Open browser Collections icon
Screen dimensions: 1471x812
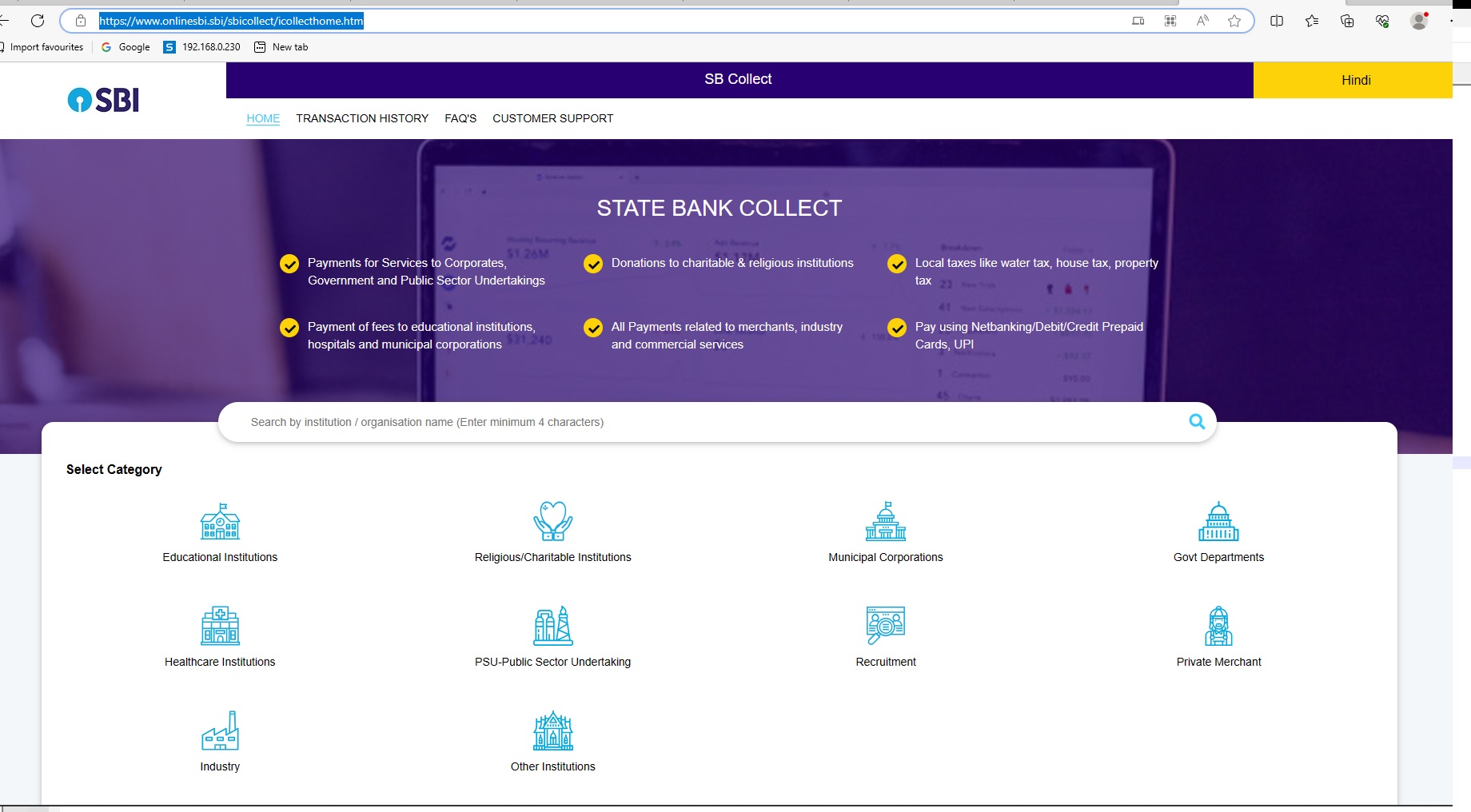(1347, 21)
